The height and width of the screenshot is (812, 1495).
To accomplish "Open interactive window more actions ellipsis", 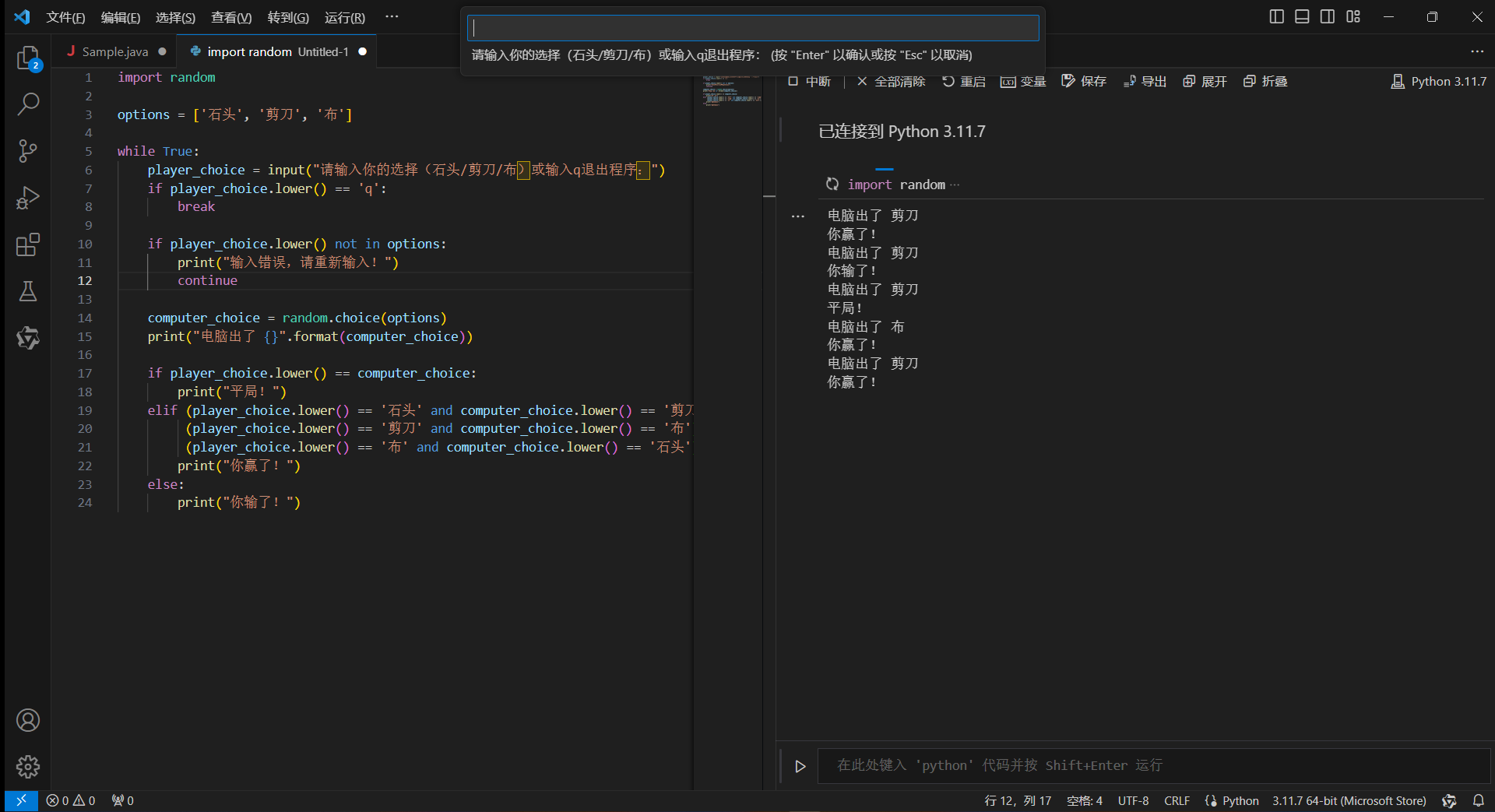I will pos(1477,51).
